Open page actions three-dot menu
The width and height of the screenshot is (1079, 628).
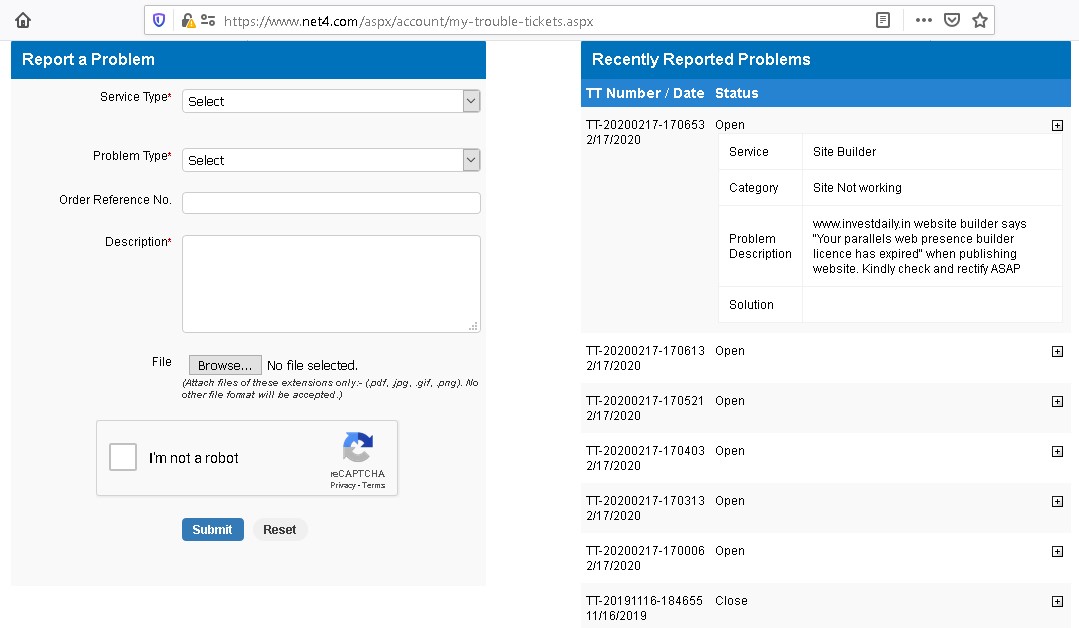[x=923, y=20]
